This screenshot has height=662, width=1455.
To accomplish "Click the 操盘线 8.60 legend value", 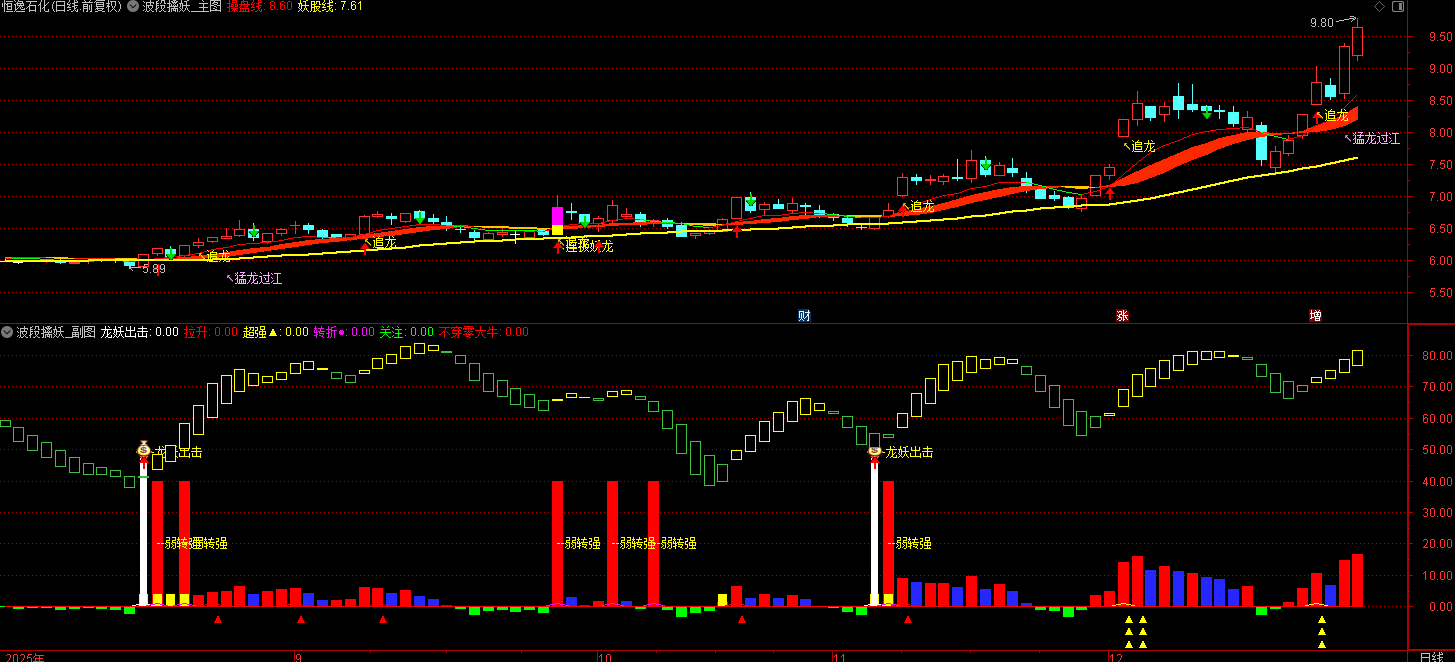I will 259,6.
